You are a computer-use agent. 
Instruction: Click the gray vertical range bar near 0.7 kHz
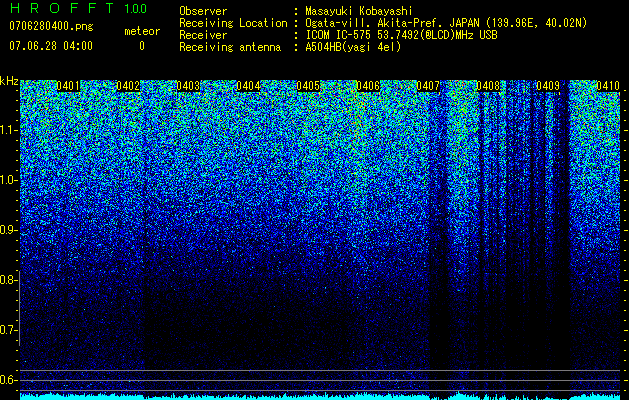click(20, 309)
